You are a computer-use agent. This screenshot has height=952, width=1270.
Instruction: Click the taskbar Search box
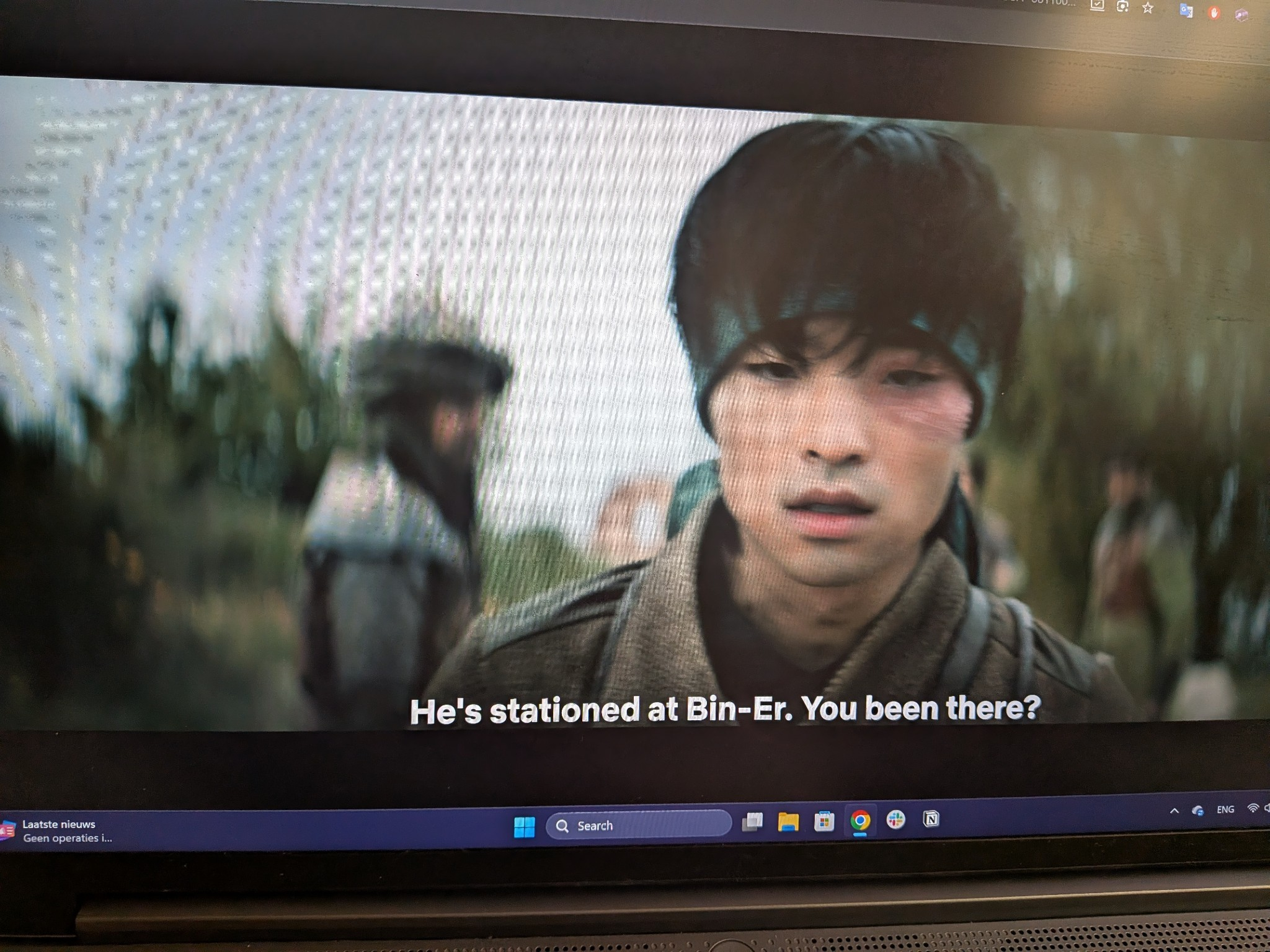639,825
